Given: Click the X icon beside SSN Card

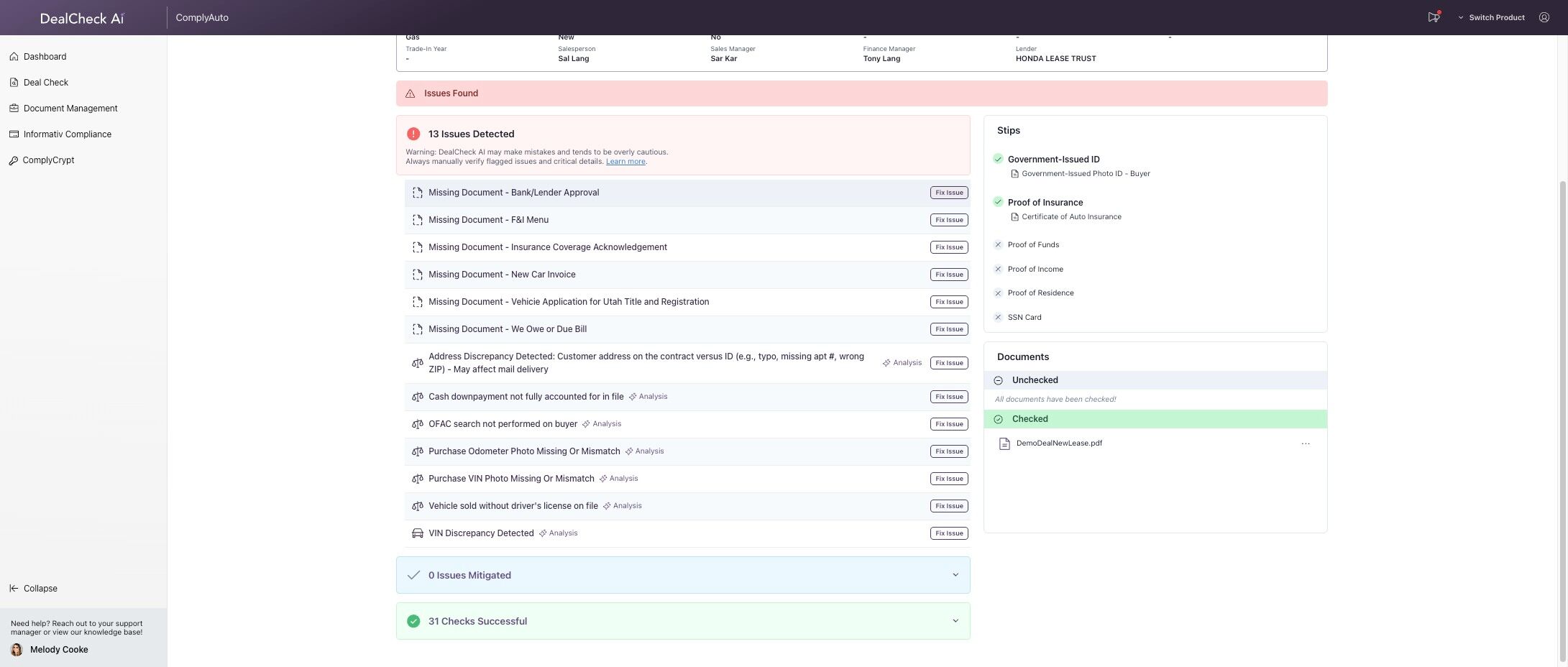Looking at the screenshot, I should coord(998,317).
